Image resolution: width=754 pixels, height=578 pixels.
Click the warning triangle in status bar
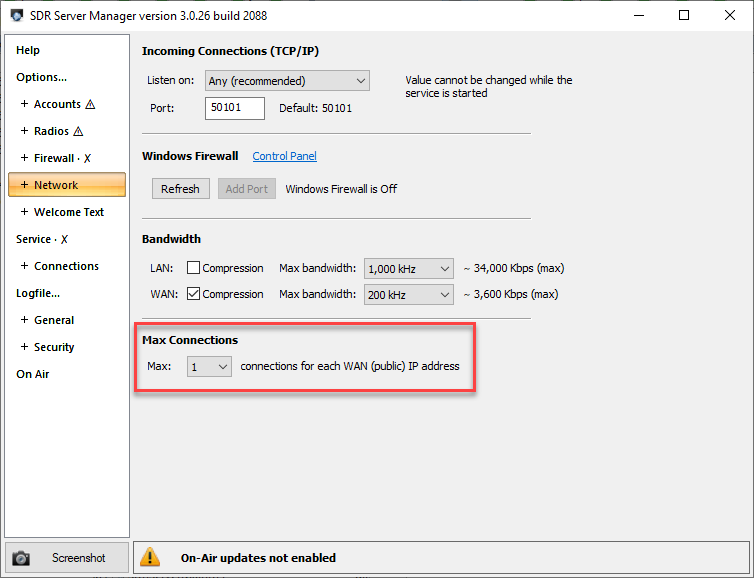(150, 557)
